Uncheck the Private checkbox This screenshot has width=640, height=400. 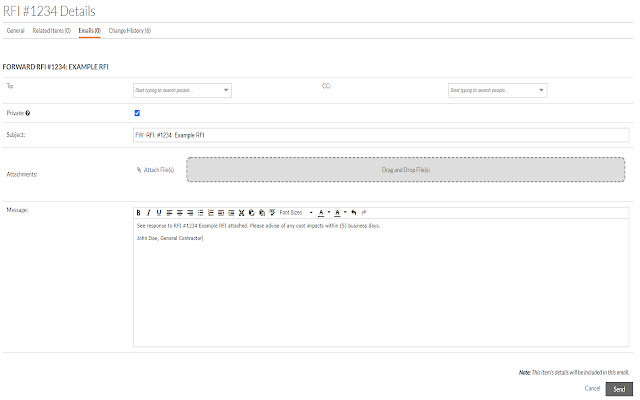(137, 113)
